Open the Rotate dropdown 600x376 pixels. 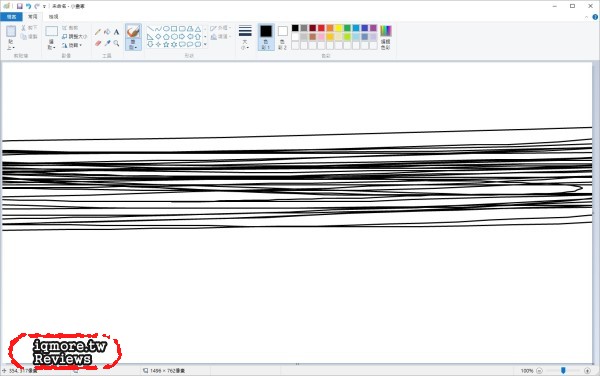[72, 45]
